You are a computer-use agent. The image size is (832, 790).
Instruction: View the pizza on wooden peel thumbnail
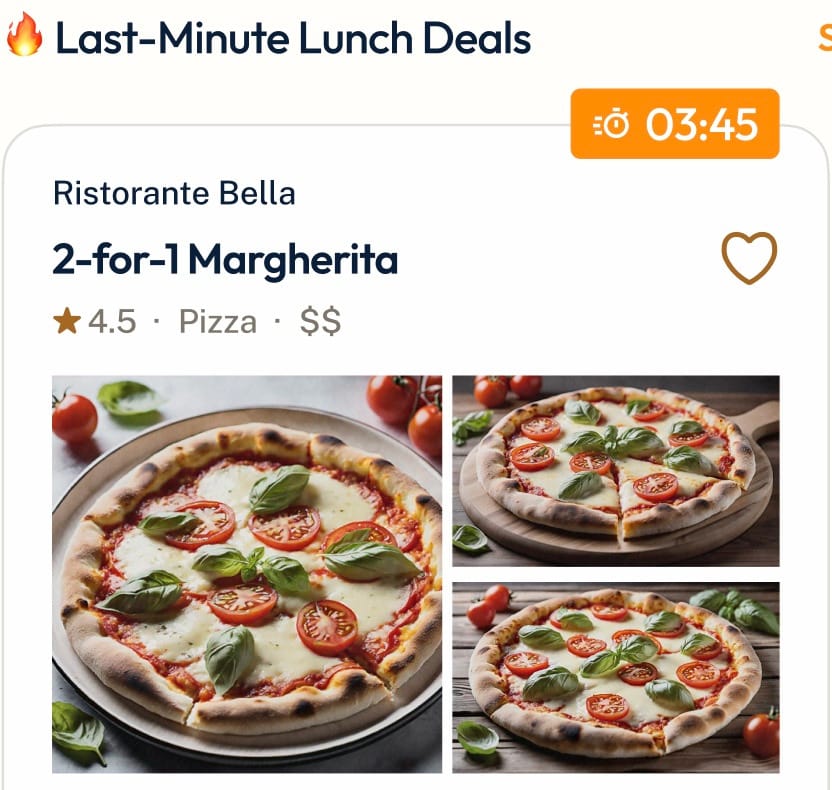coord(615,471)
